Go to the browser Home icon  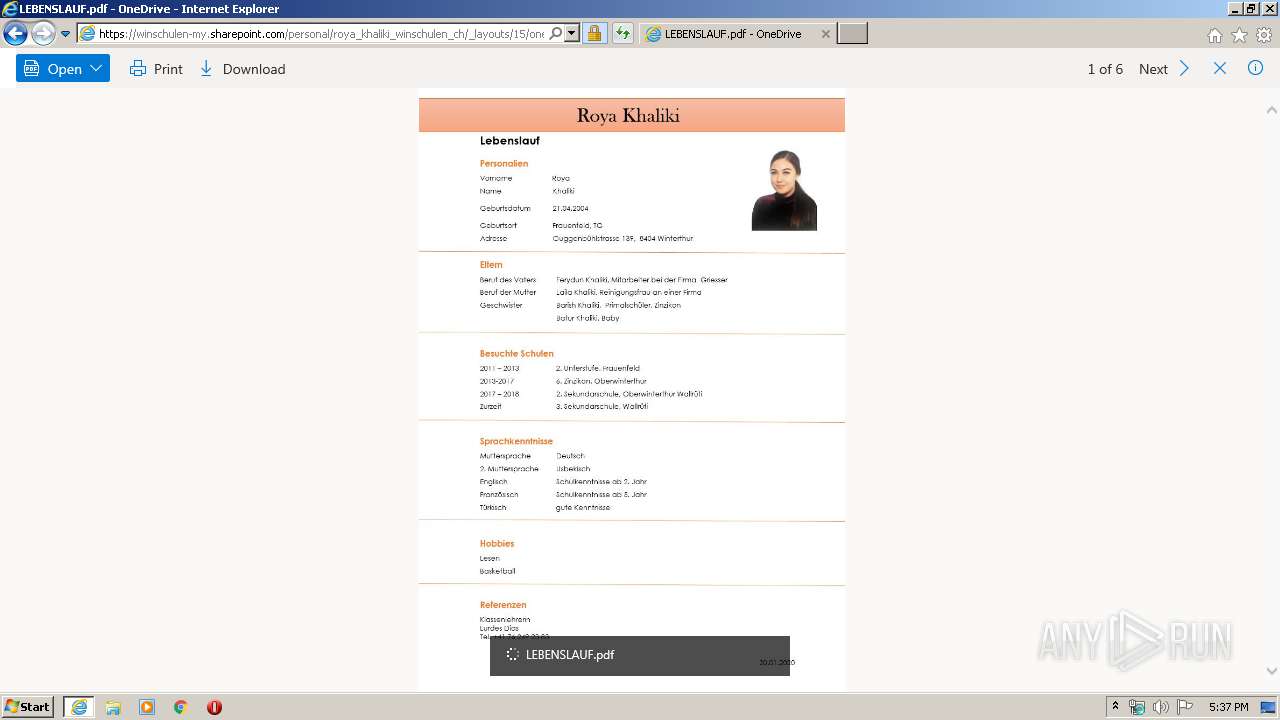(x=1214, y=35)
